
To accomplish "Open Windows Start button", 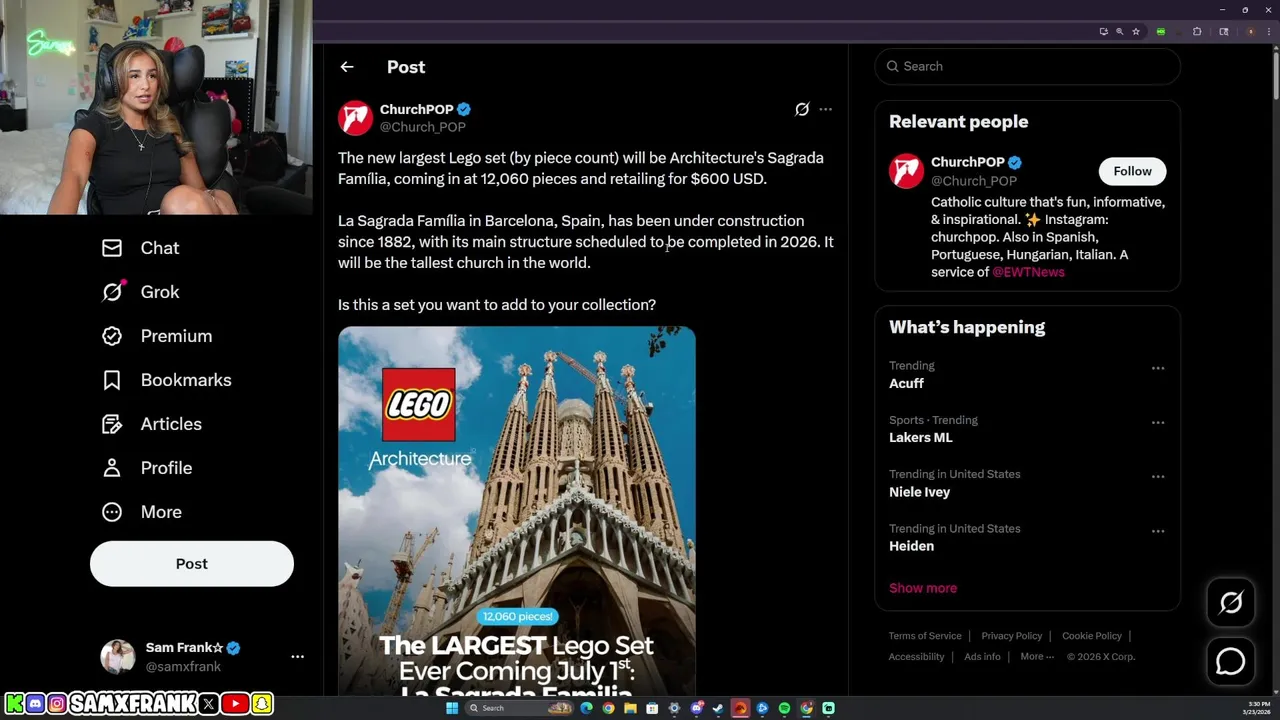I will [452, 708].
